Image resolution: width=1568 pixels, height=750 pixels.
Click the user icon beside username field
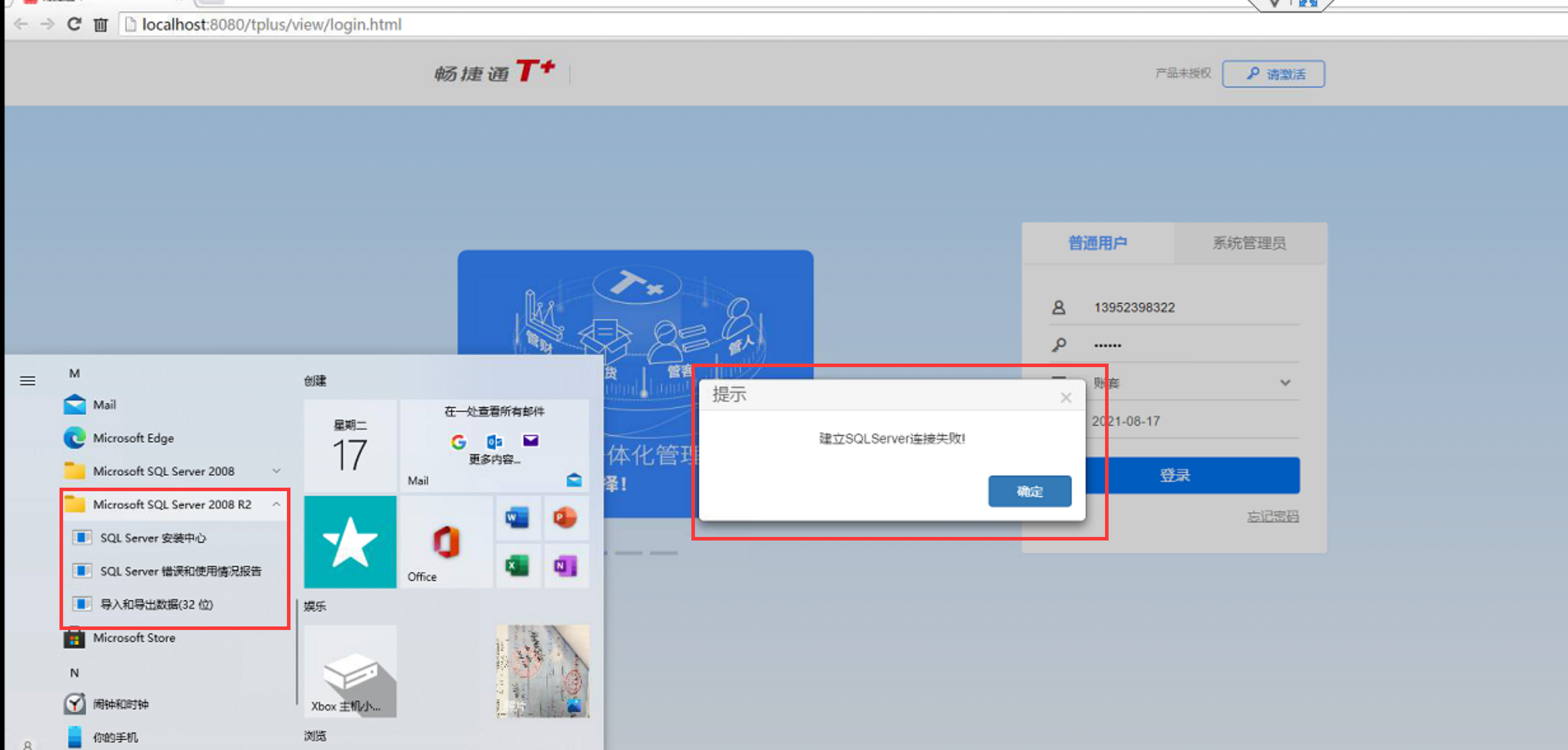click(x=1059, y=307)
